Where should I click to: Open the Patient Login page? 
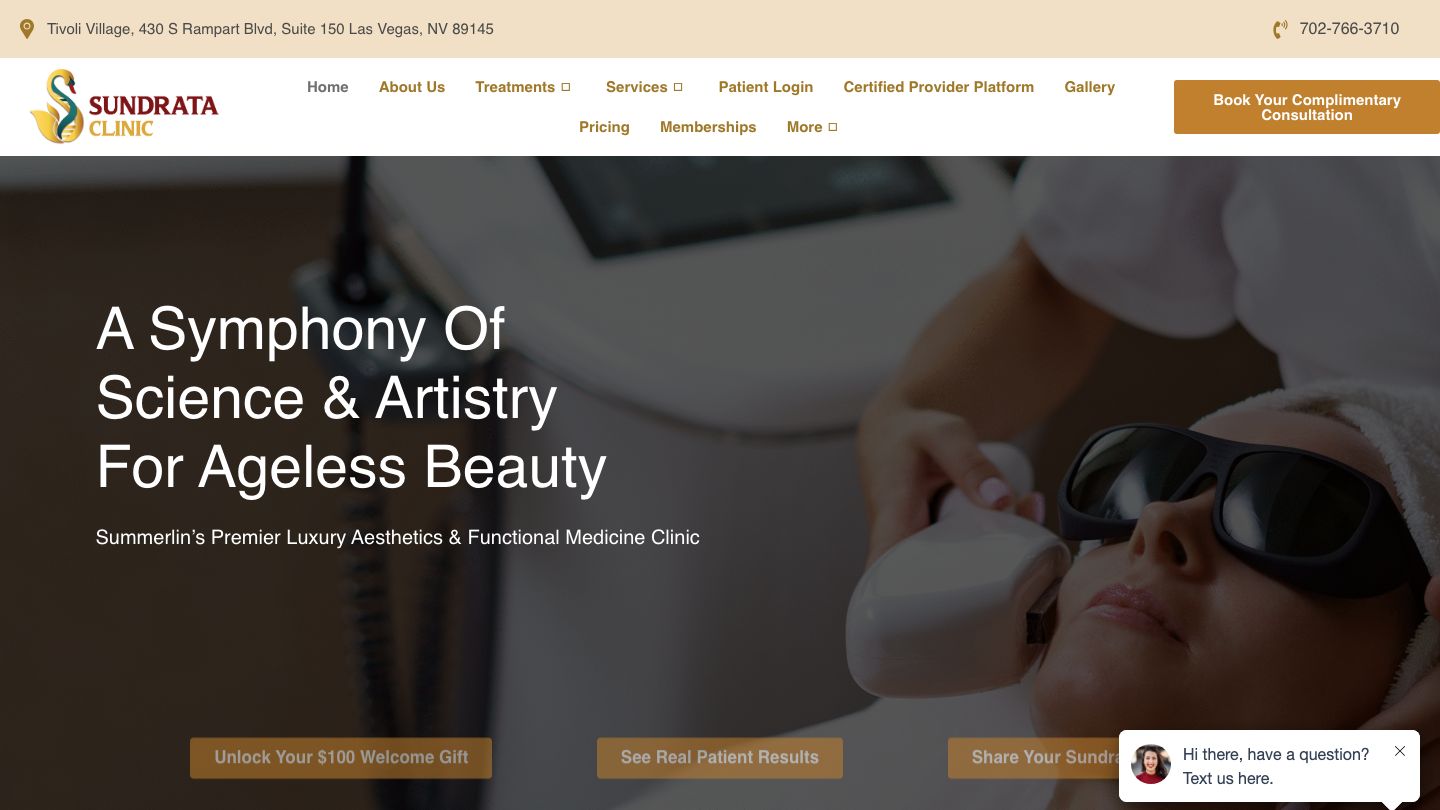pos(766,87)
